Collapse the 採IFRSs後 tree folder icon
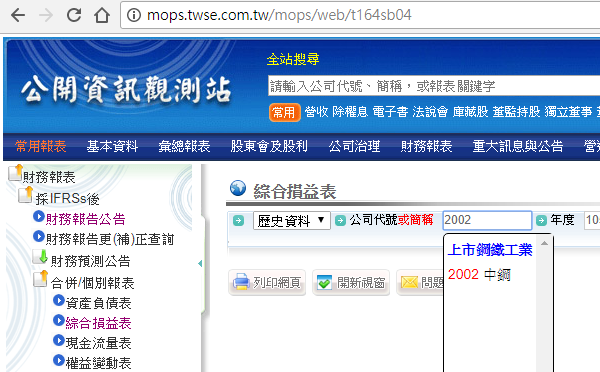Viewport: 600px width, 372px height. 26,195
